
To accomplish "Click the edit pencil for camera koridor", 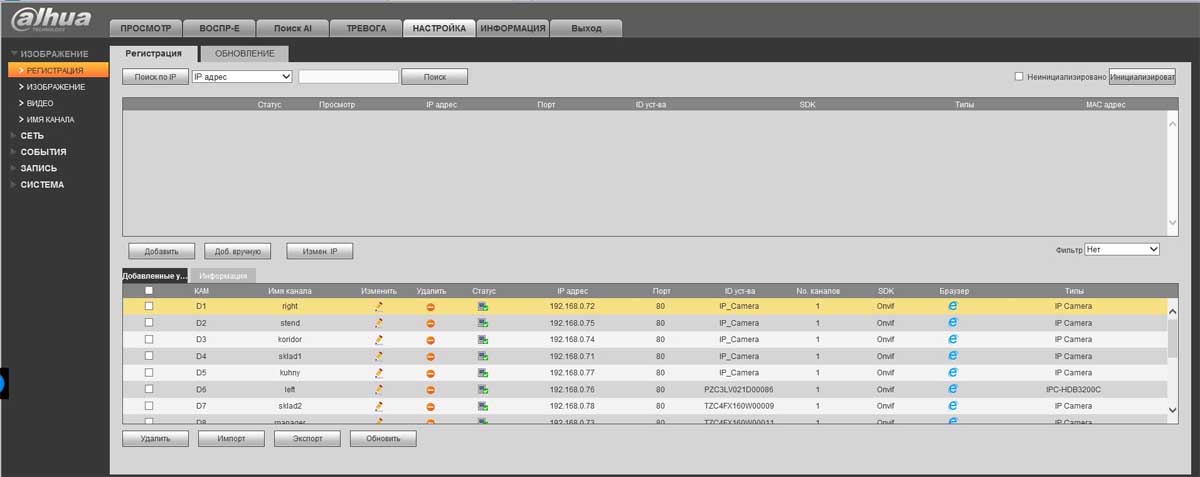I will [379, 340].
